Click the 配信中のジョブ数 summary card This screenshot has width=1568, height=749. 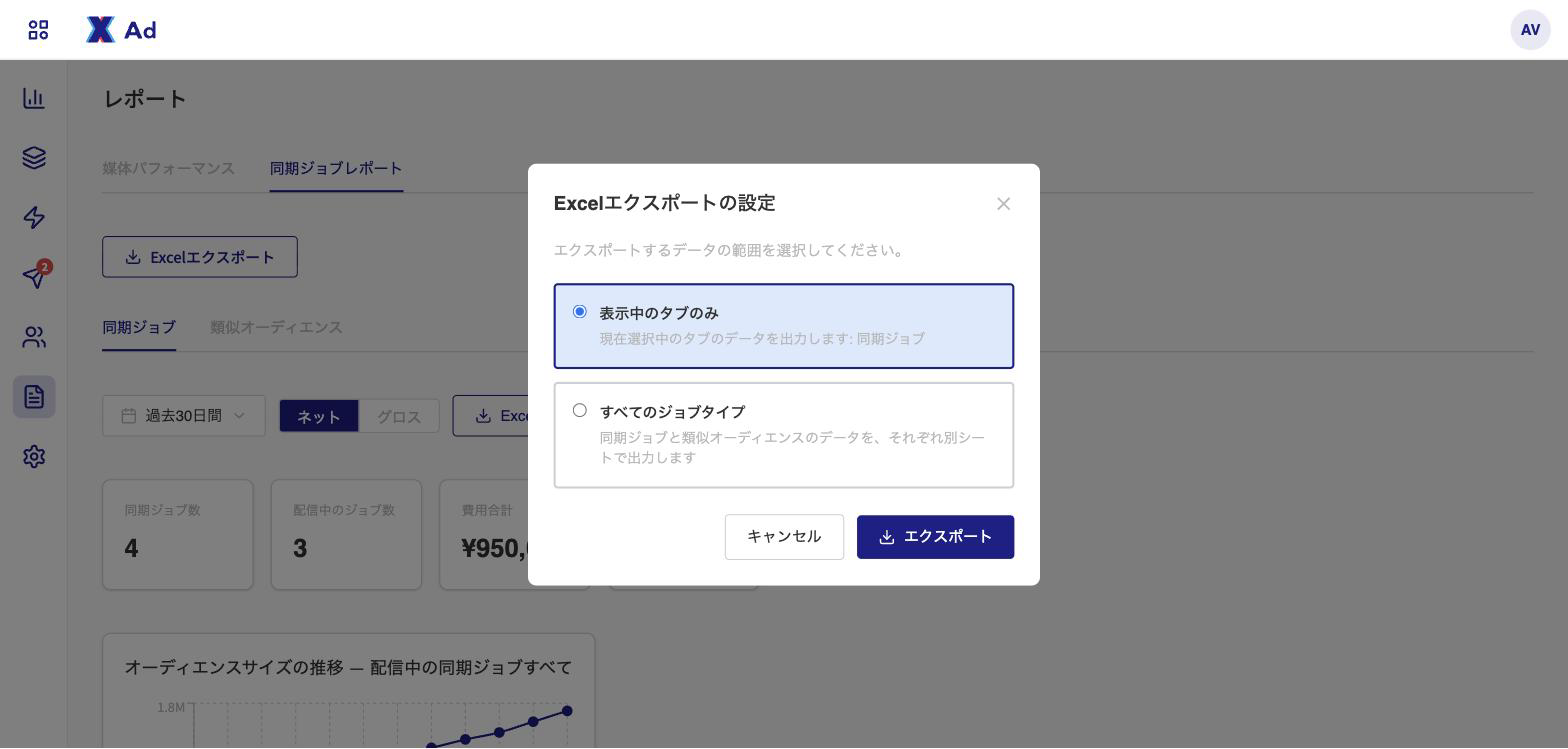pyautogui.click(x=346, y=535)
